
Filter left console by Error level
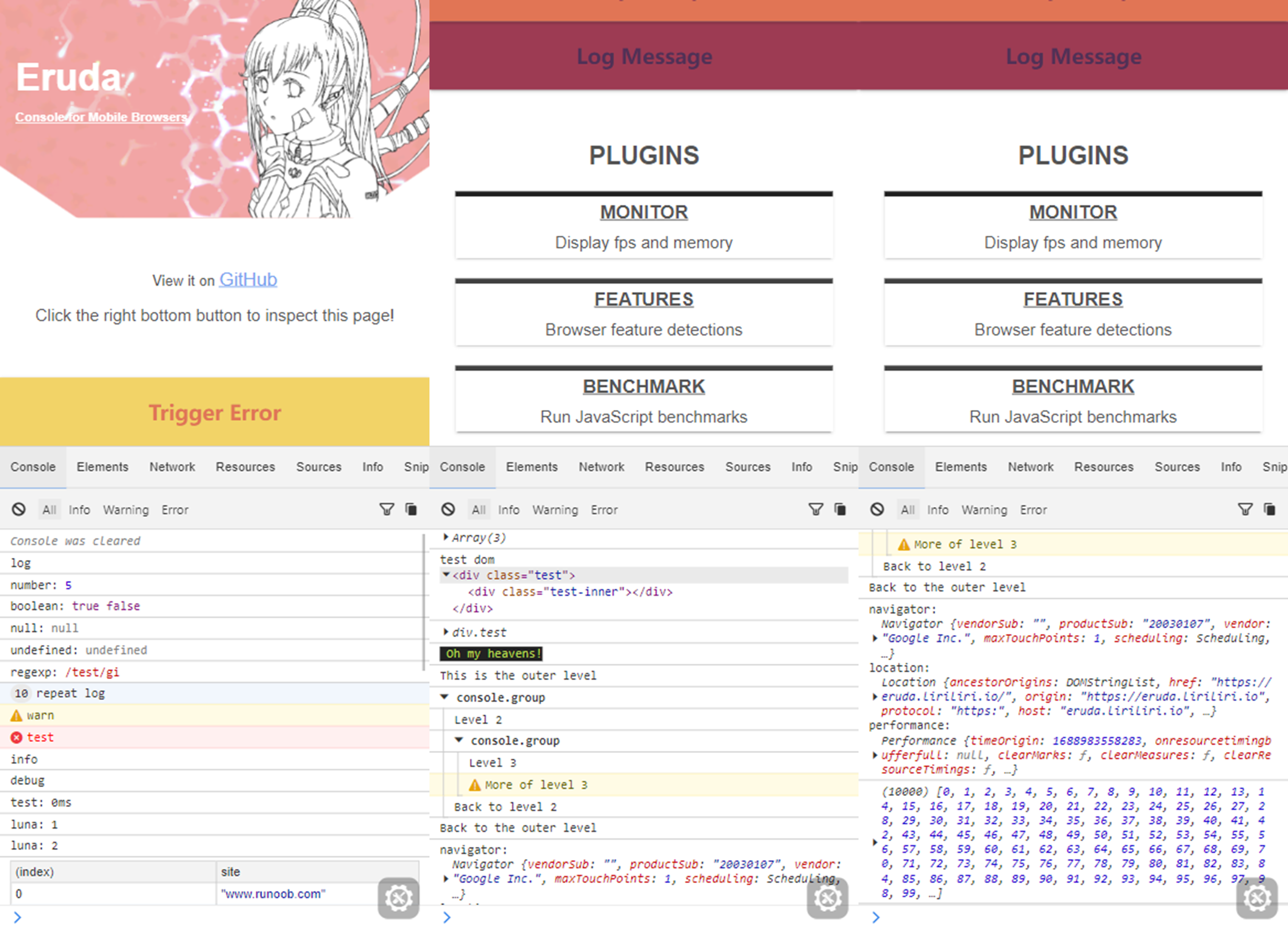pyautogui.click(x=175, y=510)
